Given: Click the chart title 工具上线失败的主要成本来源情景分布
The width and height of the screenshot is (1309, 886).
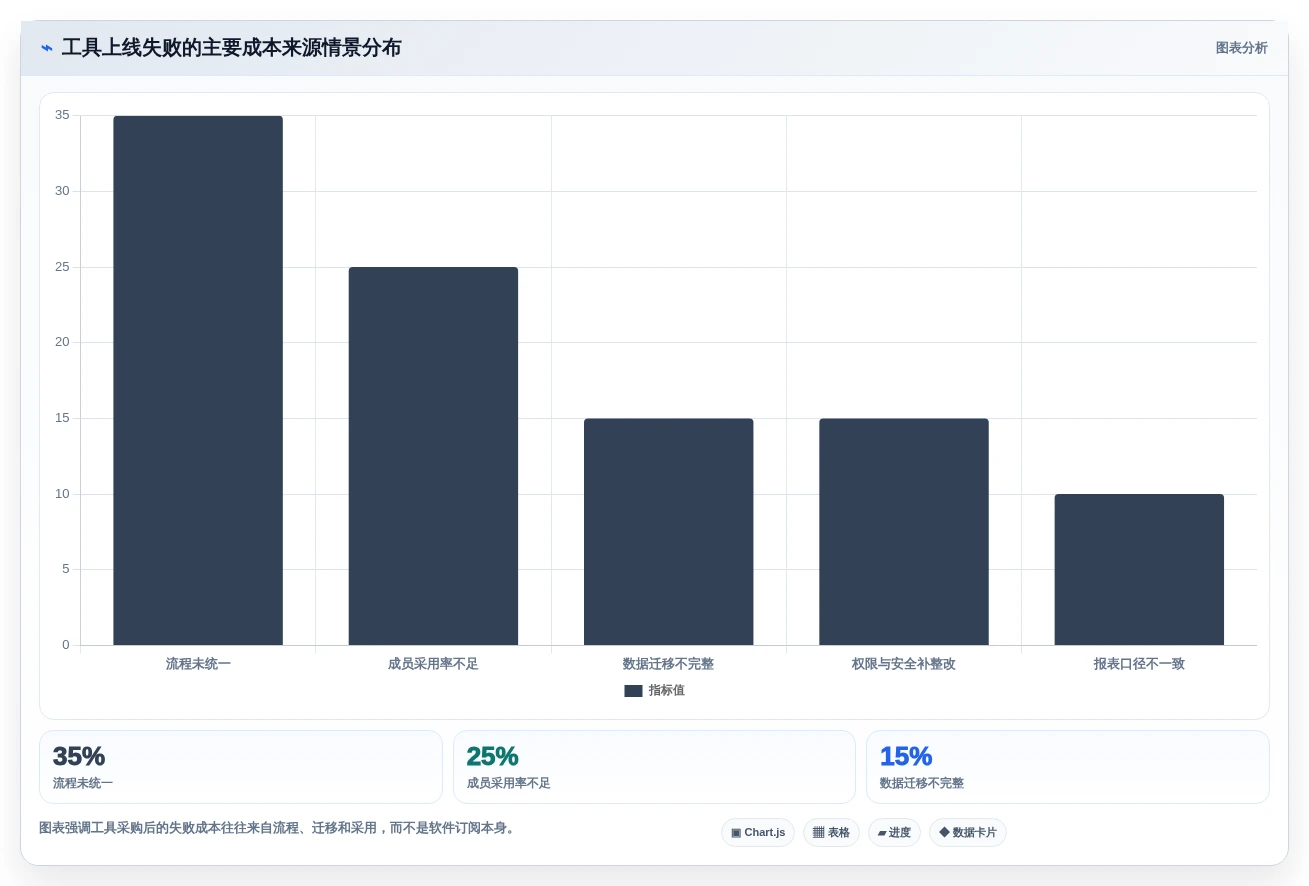Looking at the screenshot, I should (231, 48).
